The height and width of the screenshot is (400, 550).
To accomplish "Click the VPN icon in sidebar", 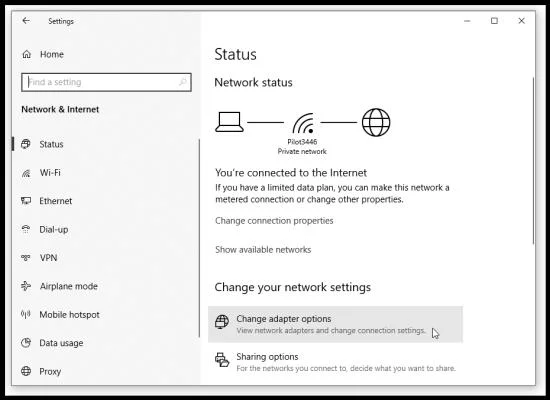I will [x=26, y=258].
